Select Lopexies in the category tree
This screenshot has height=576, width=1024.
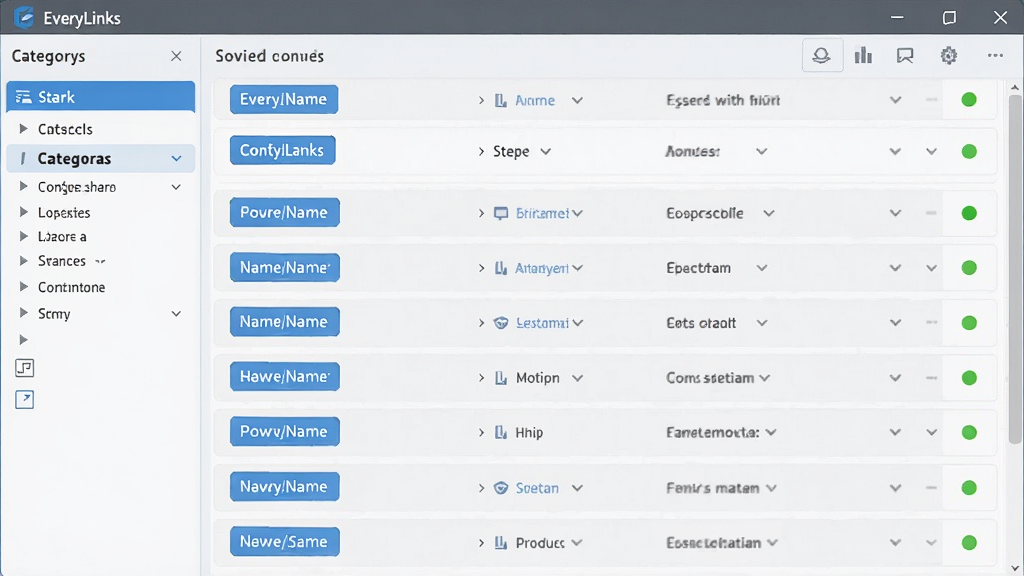tap(64, 213)
